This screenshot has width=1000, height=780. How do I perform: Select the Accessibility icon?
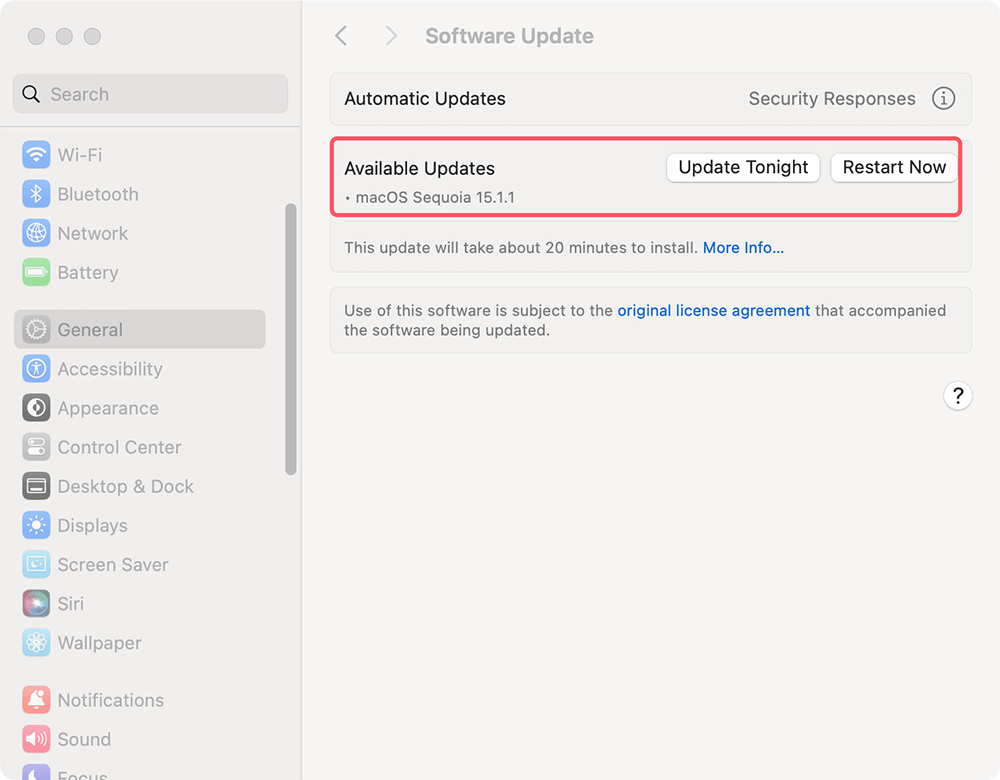point(35,369)
